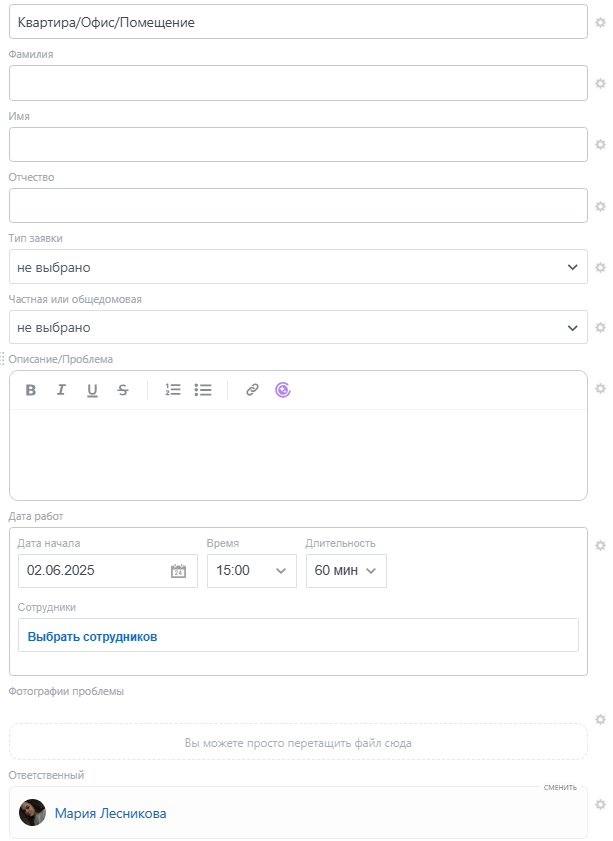Click the file drop zone for photos
This screenshot has width=613, height=841.
[298, 743]
